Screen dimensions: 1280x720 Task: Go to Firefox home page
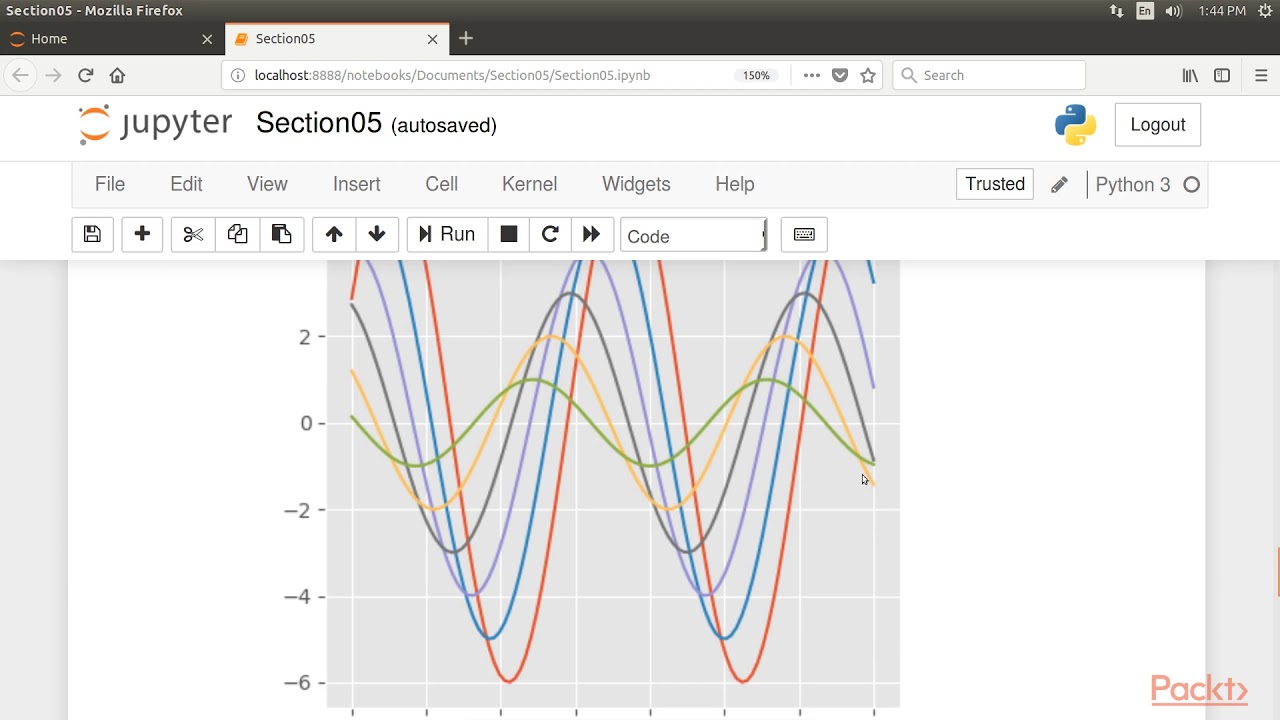(x=117, y=75)
